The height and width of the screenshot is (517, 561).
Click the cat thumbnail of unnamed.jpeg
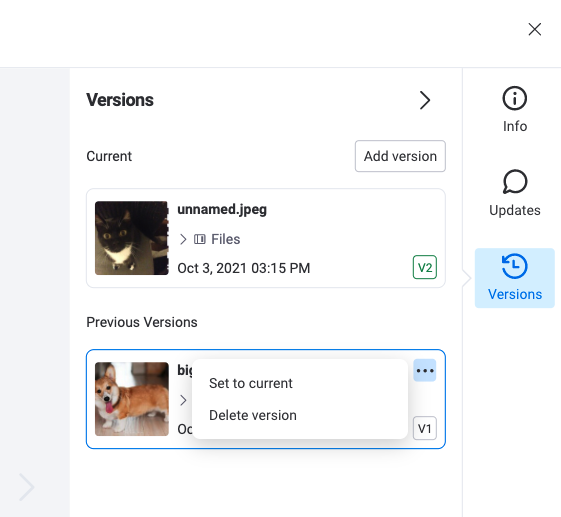[x=132, y=238]
